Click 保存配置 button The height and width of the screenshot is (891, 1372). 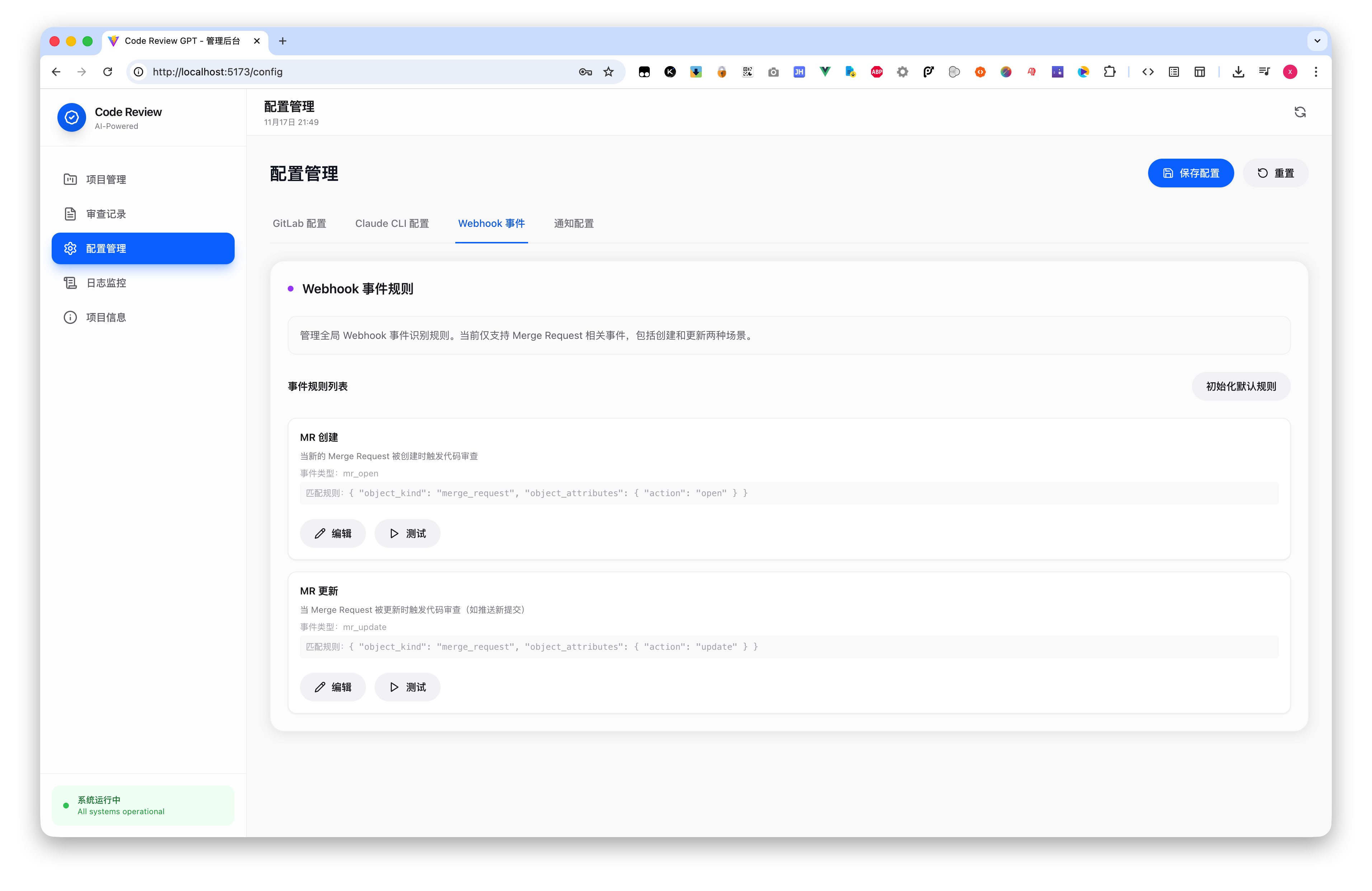point(1190,173)
